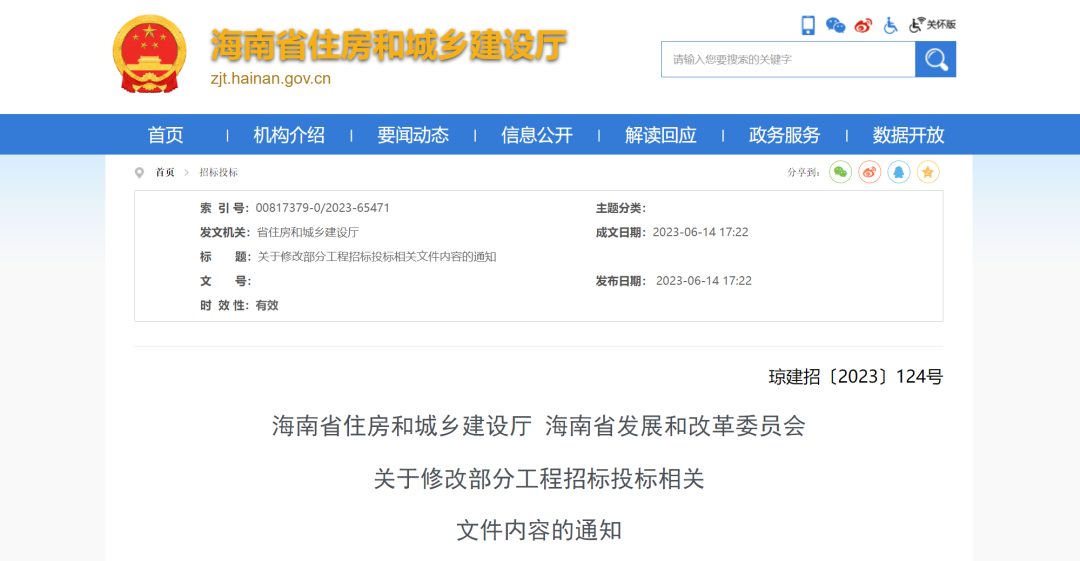
Task: Click heading line 关于修改部分工程招标投标相关
Action: tap(539, 478)
